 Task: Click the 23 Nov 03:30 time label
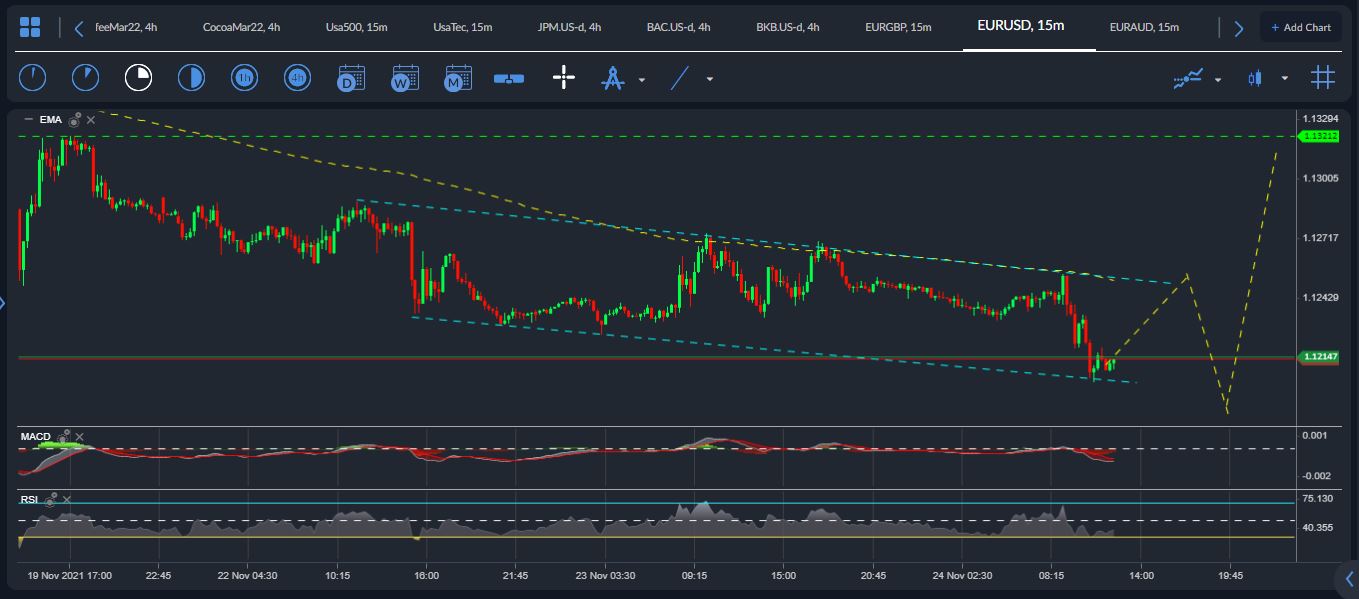pos(605,576)
